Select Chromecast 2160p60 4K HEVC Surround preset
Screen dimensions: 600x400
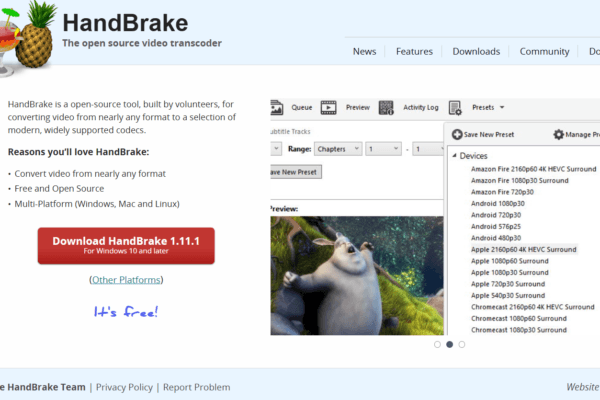click(533, 307)
